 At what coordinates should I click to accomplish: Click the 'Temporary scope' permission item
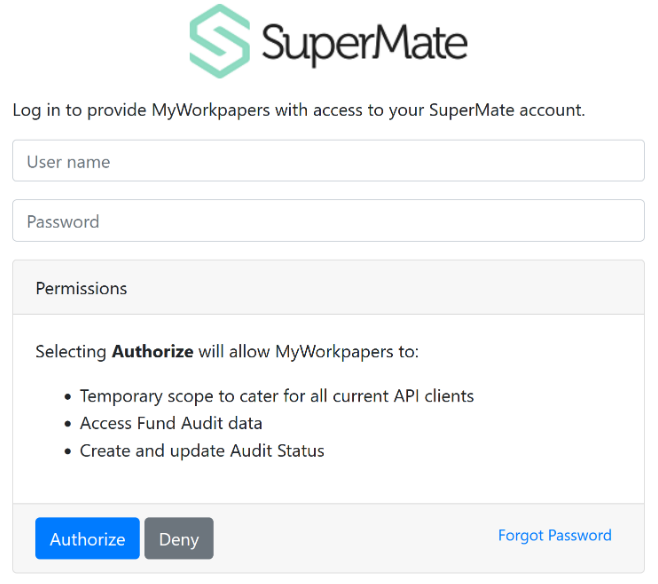[x=277, y=396]
